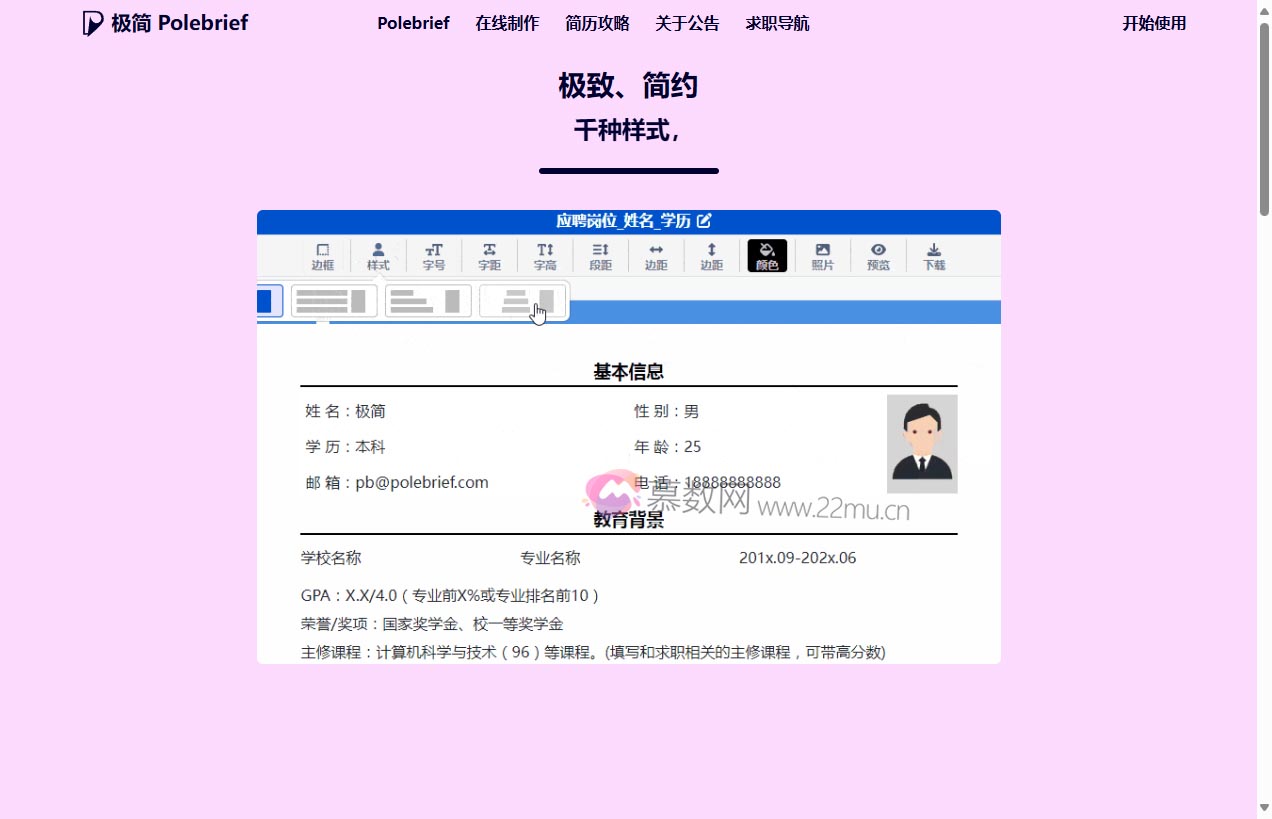Select the 边框 border tool
The image size is (1272, 819).
[323, 255]
